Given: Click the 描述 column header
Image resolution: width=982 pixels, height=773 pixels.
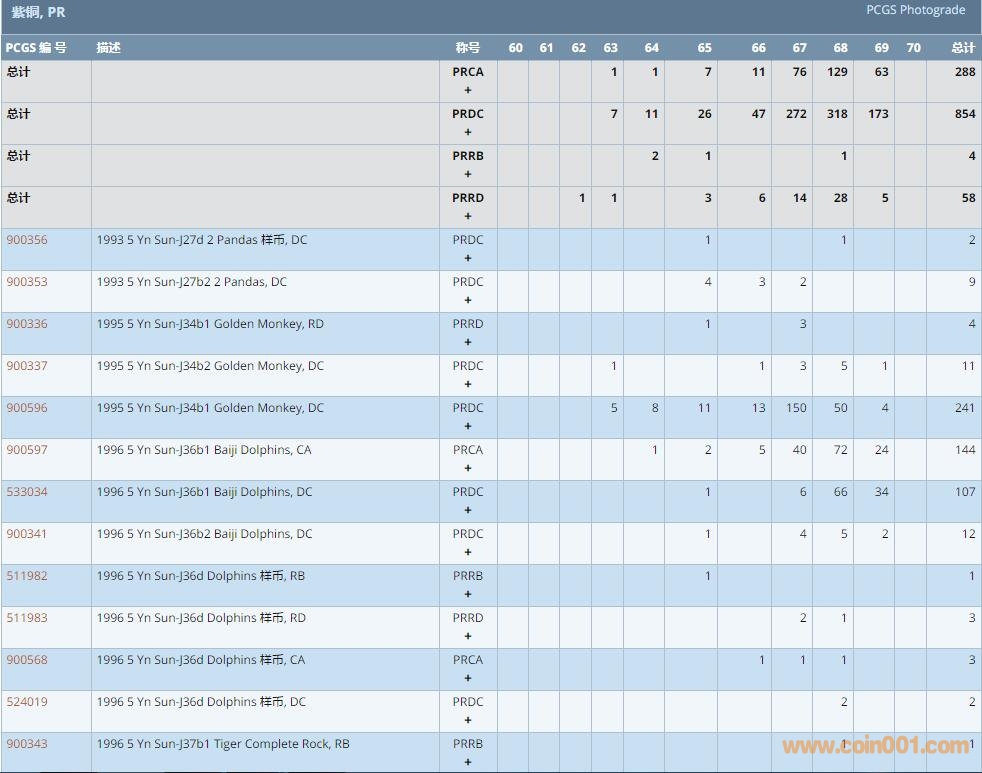Looking at the screenshot, I should click(x=108, y=48).
